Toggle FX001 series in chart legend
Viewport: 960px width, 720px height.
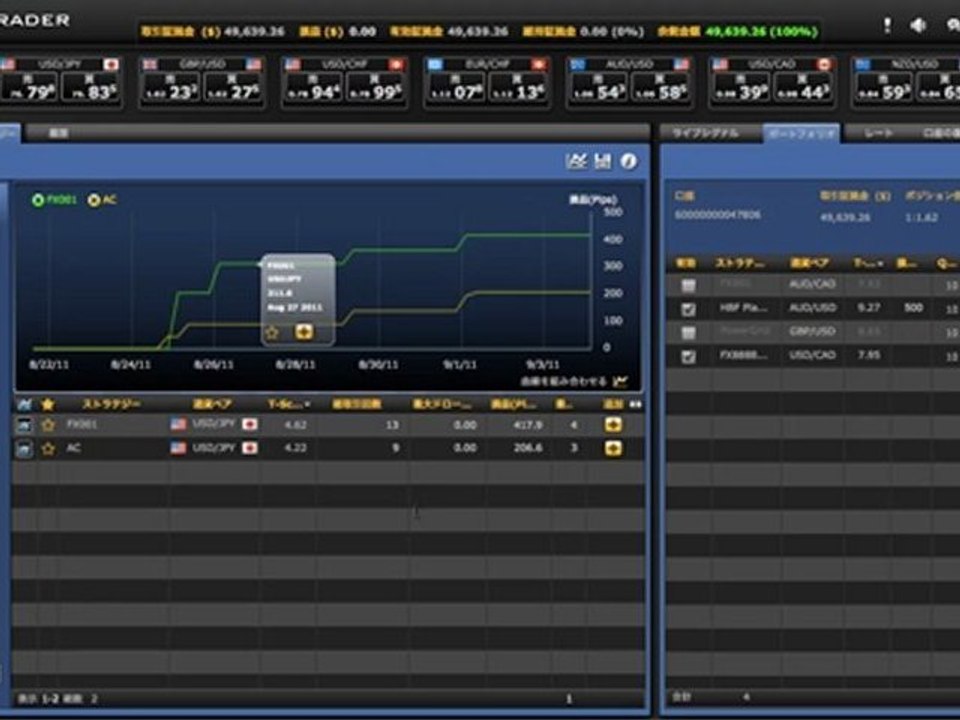pos(54,200)
